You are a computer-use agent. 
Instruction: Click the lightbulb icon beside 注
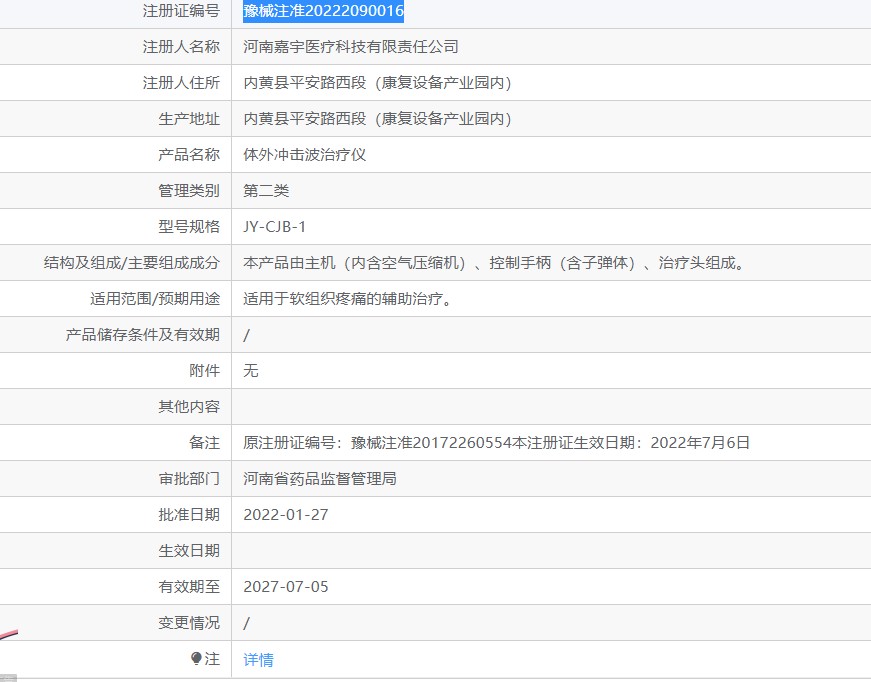pyautogui.click(x=196, y=659)
